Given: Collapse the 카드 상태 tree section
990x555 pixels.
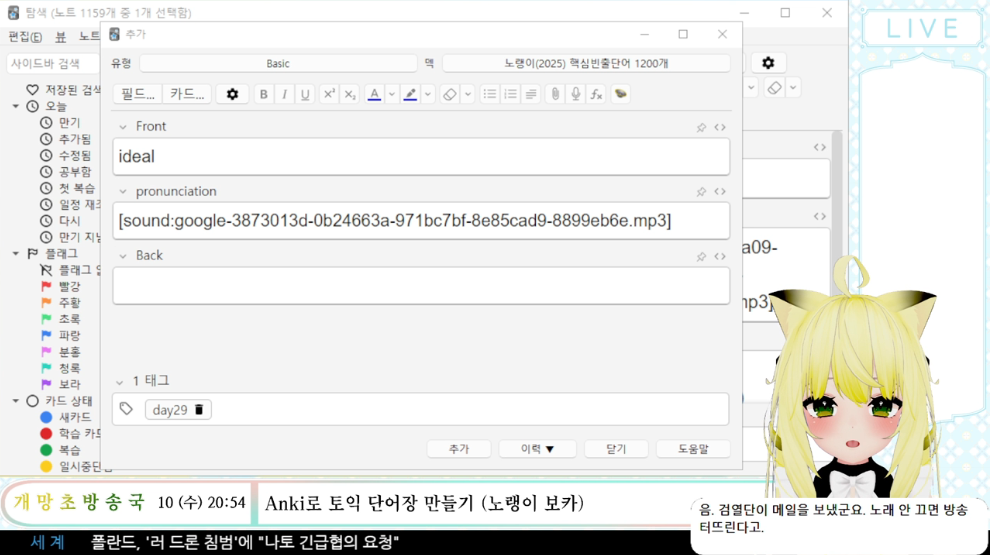Looking at the screenshot, I should pos(16,400).
